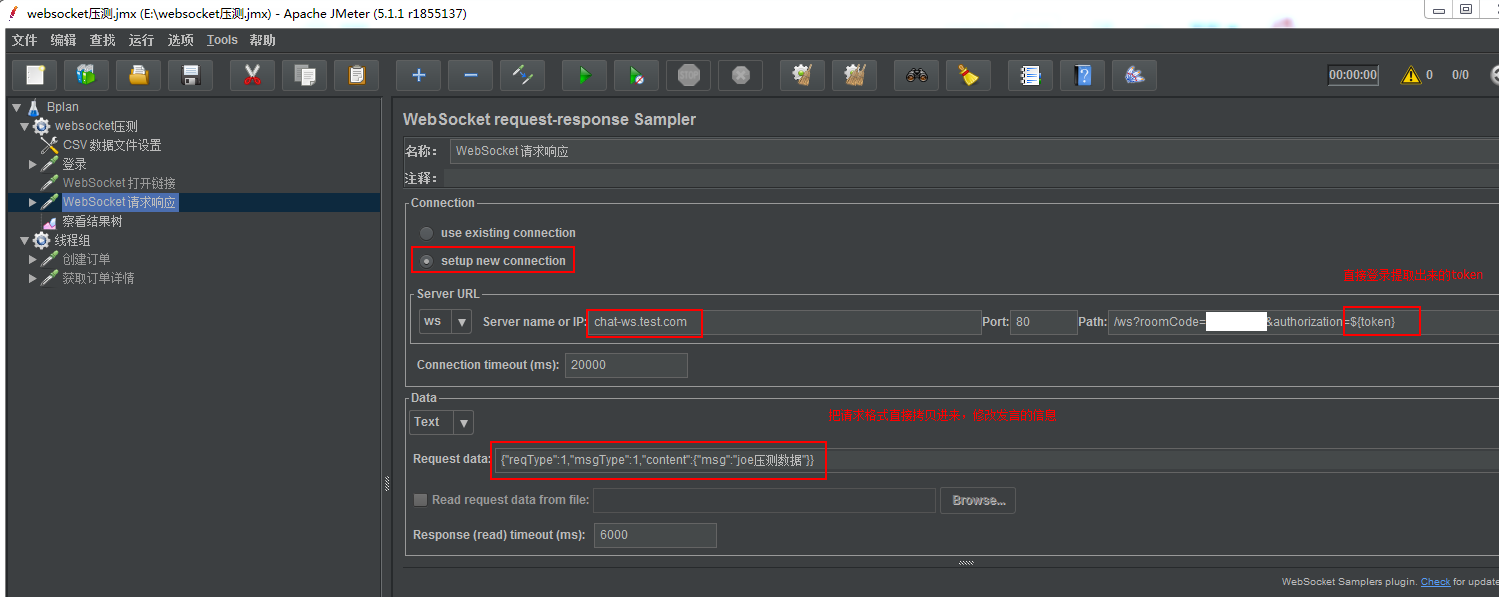Screen dimensions: 1499x597
Task: Click the Browse... button
Action: [x=978, y=500]
